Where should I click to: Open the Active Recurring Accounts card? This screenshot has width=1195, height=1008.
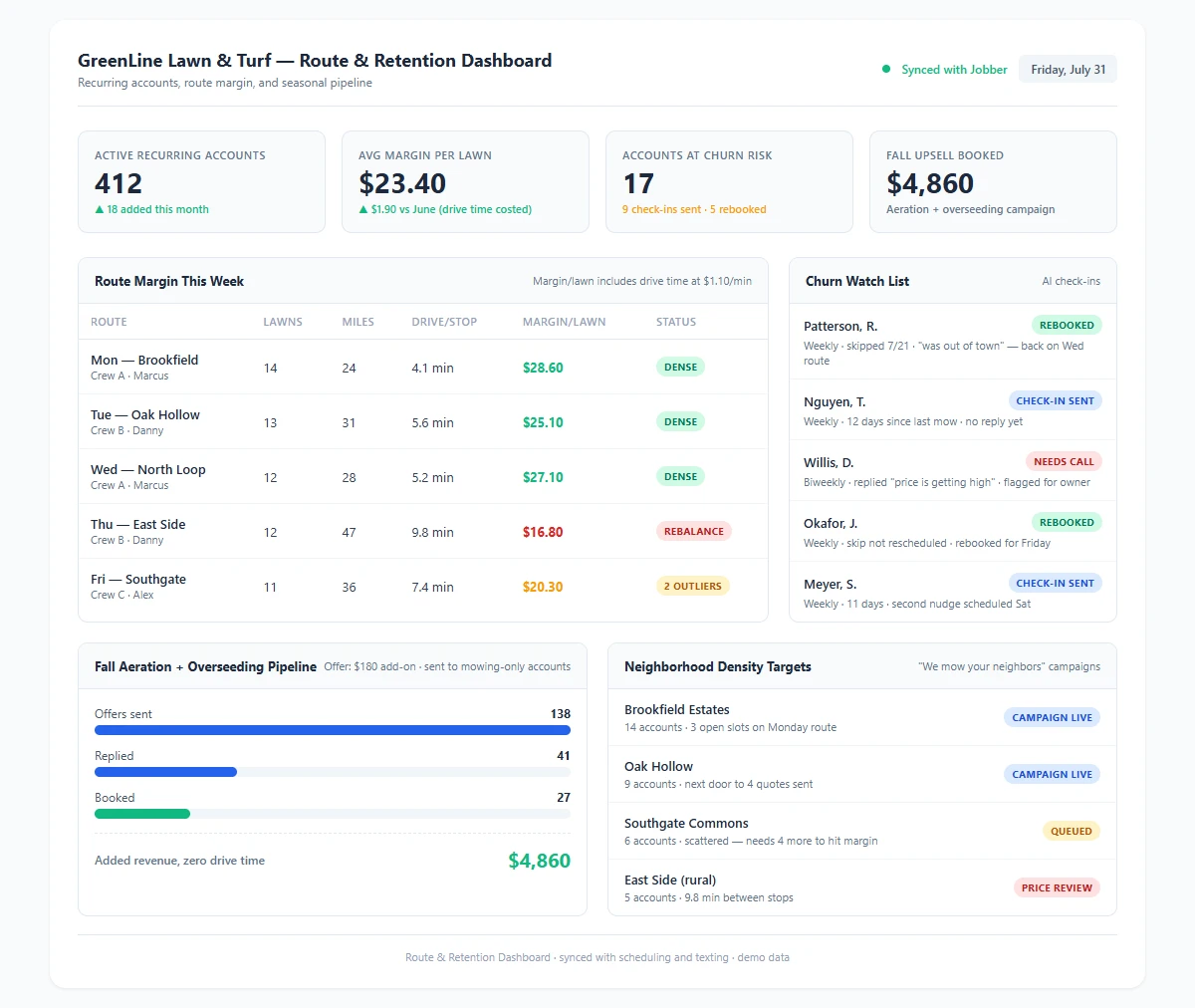click(201, 182)
